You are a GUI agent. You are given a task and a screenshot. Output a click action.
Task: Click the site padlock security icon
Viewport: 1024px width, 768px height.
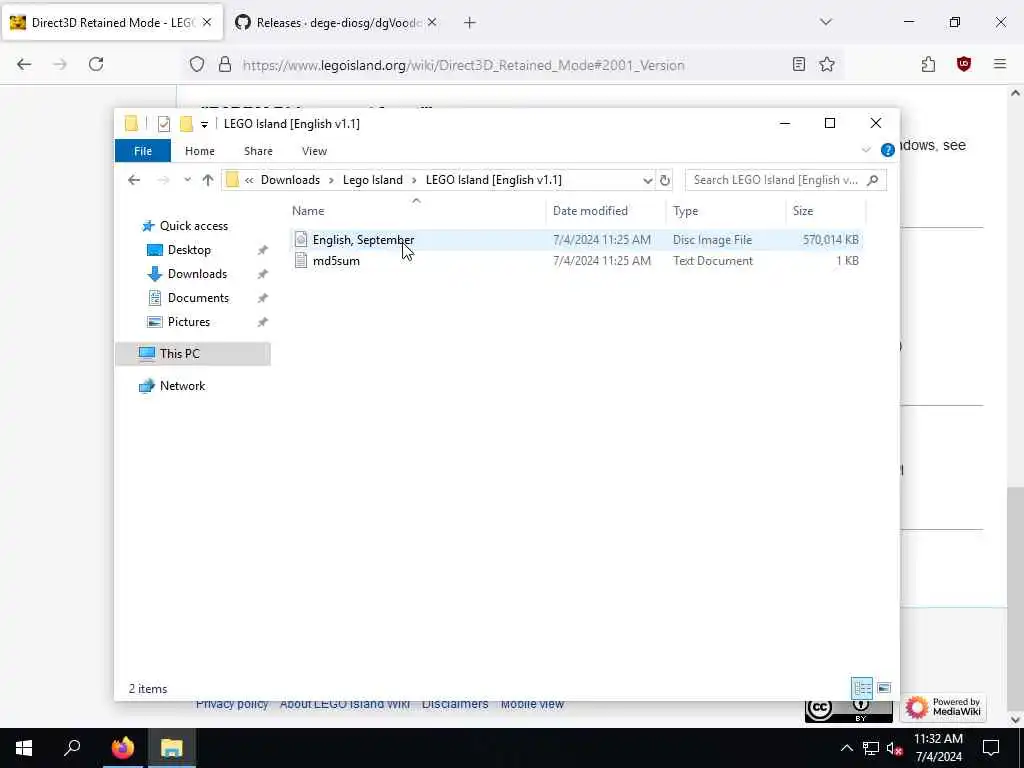pos(225,65)
